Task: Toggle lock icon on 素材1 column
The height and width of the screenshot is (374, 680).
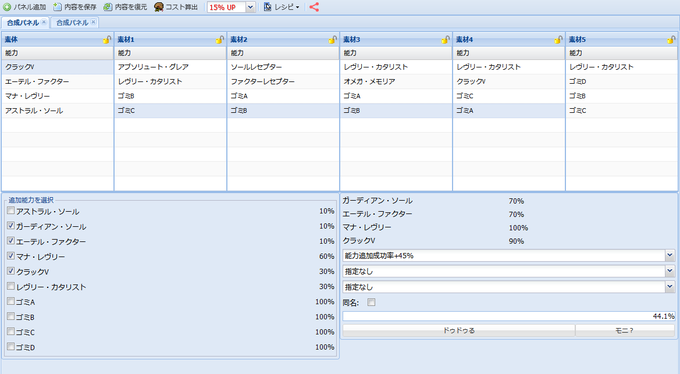Action: coord(220,39)
